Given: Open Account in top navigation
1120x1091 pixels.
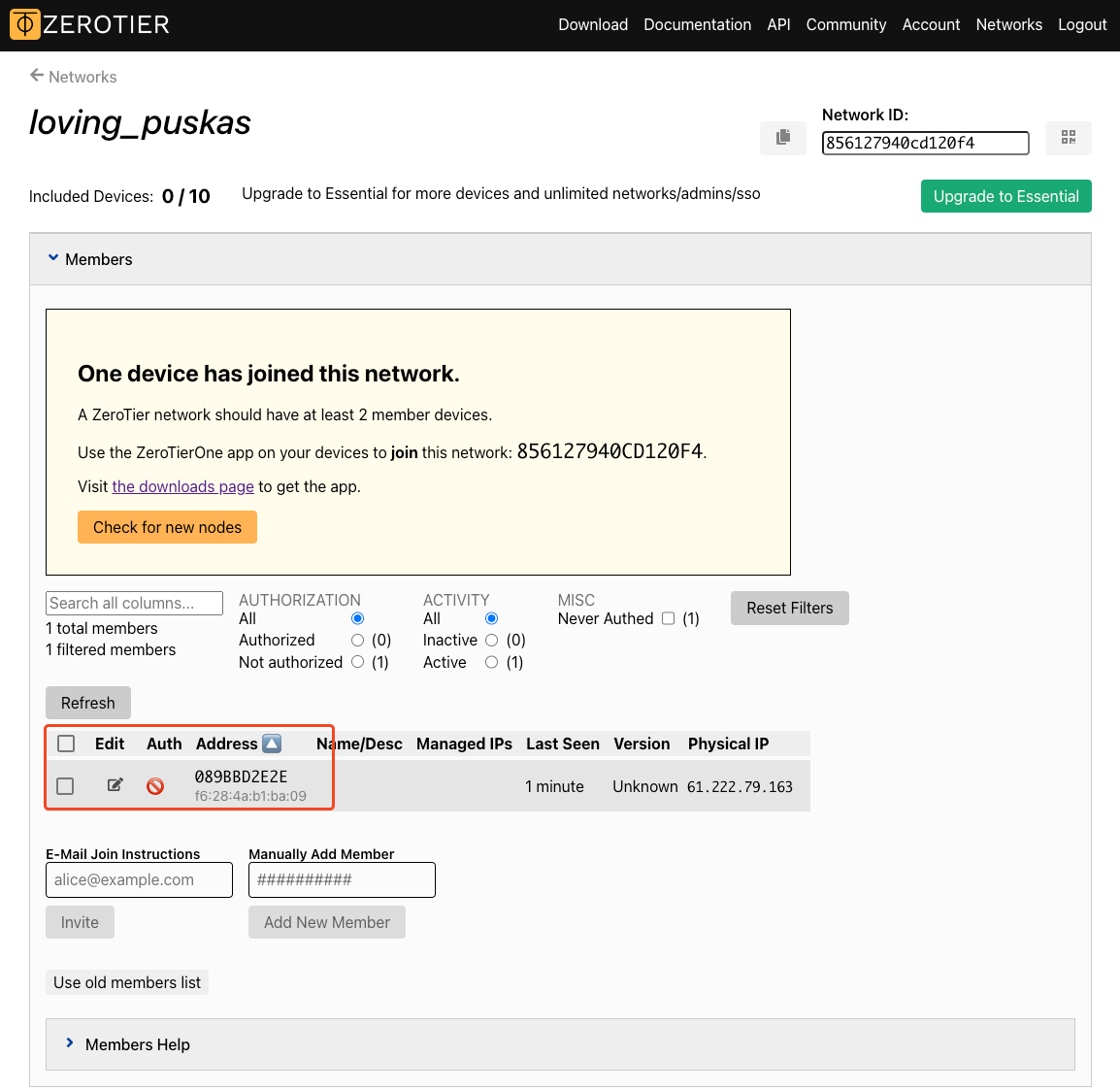Looking at the screenshot, I should tap(931, 24).
